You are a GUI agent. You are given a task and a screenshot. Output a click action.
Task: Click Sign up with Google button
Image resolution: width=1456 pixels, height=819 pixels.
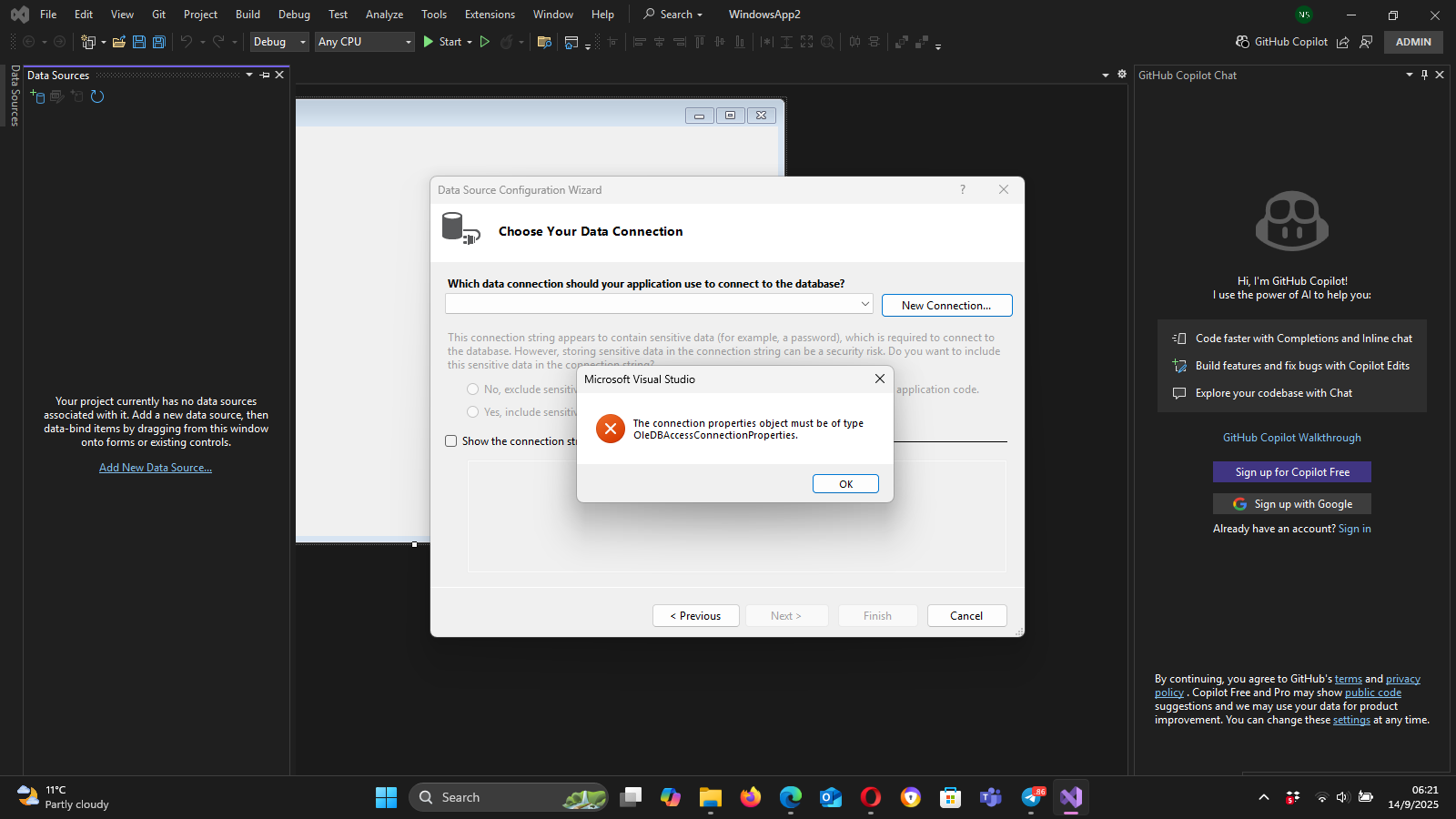(x=1292, y=504)
